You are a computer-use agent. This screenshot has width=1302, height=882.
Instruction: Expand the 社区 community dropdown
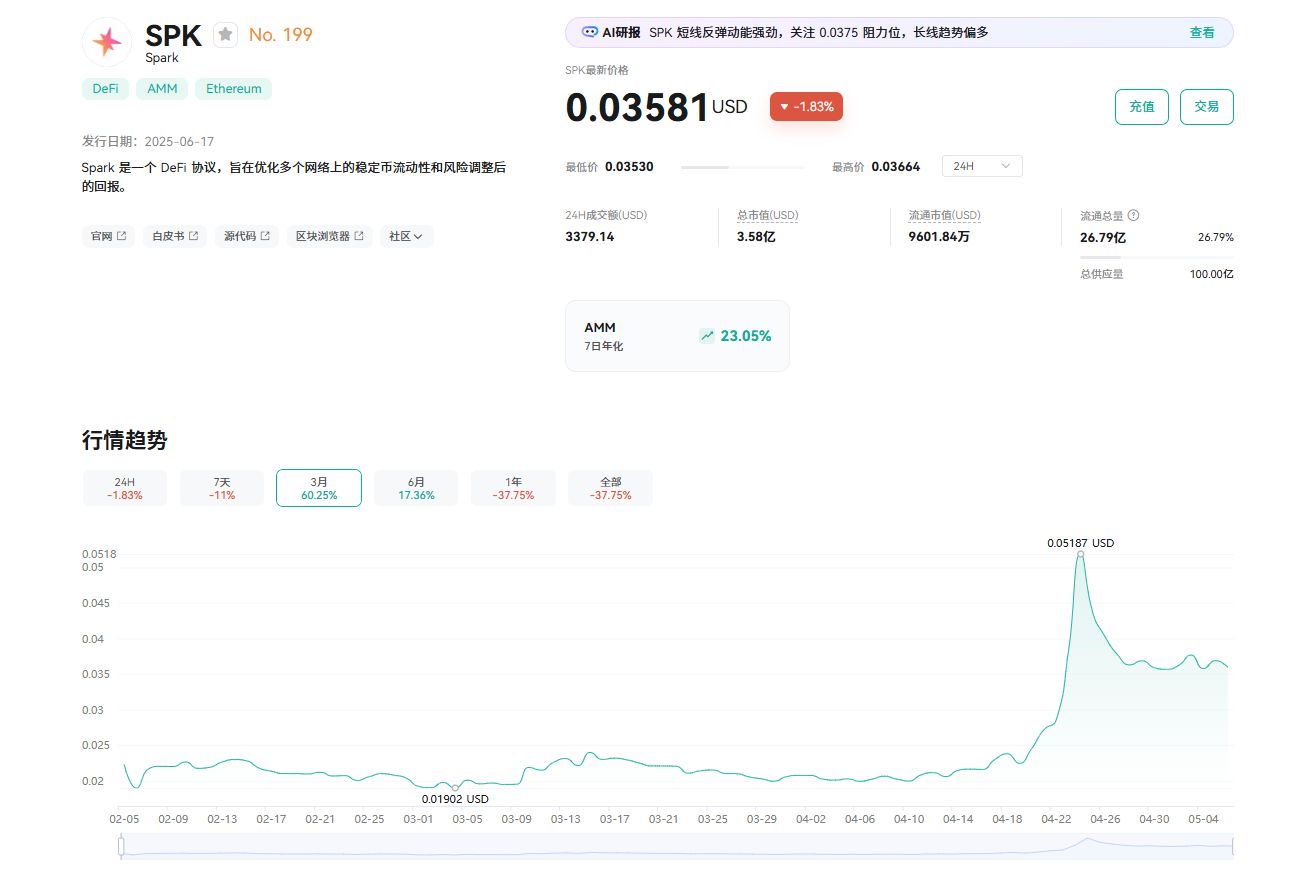click(x=406, y=236)
